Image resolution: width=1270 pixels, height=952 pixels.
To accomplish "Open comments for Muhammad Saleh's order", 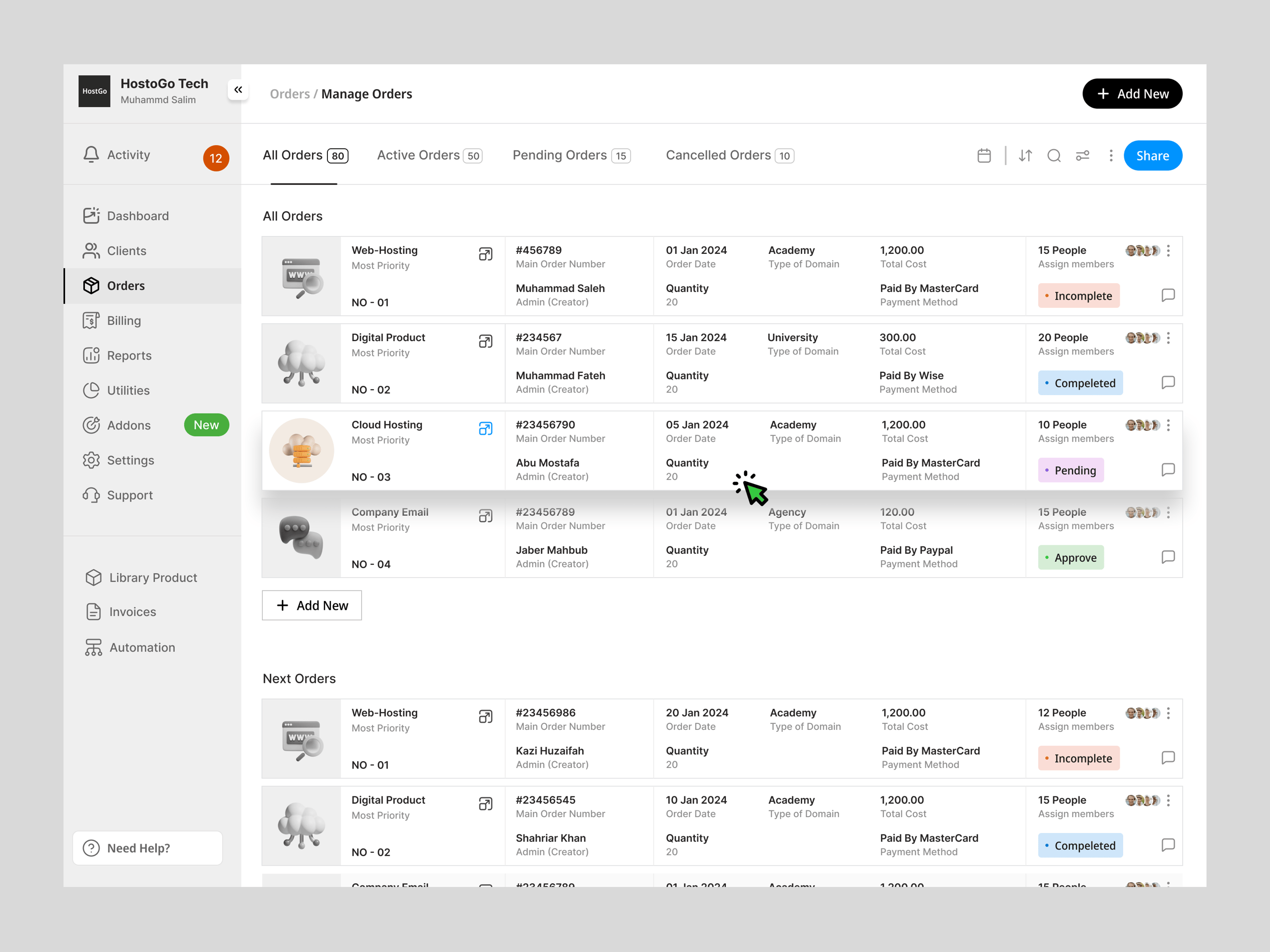I will 1168,295.
